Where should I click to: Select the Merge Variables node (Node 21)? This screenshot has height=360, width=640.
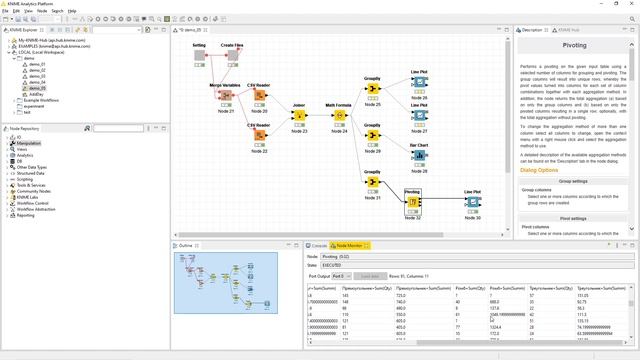point(225,96)
